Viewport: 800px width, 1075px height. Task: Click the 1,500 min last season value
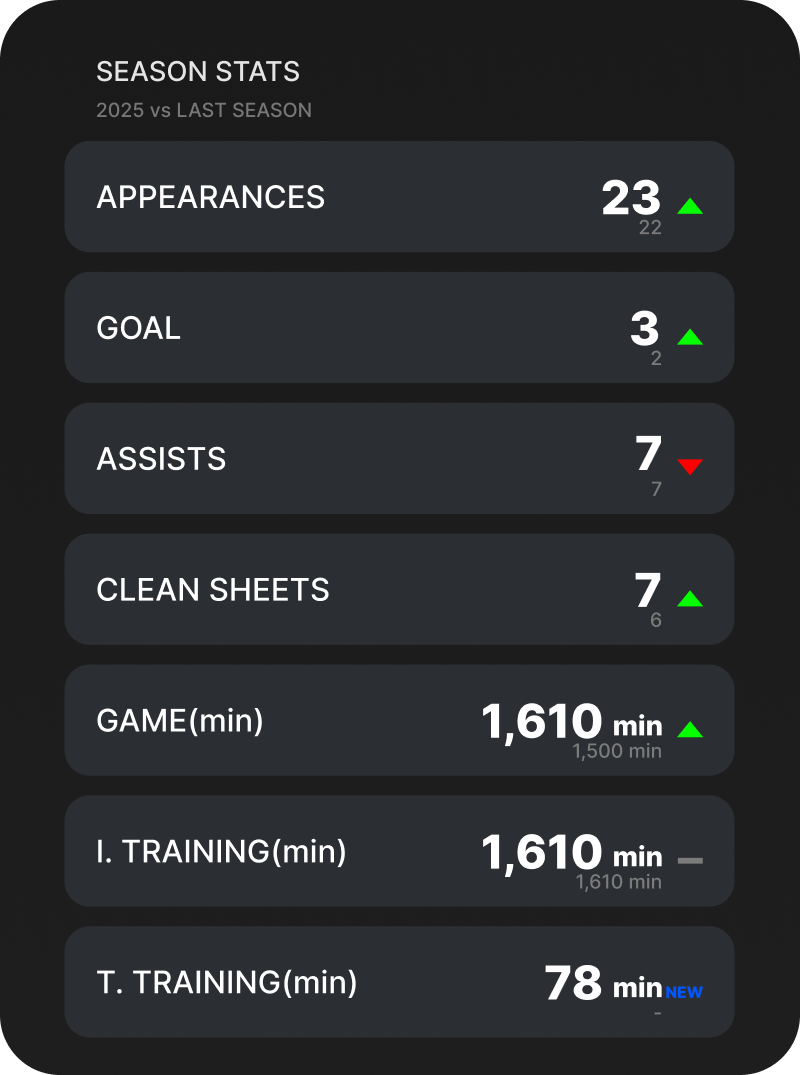(x=617, y=751)
